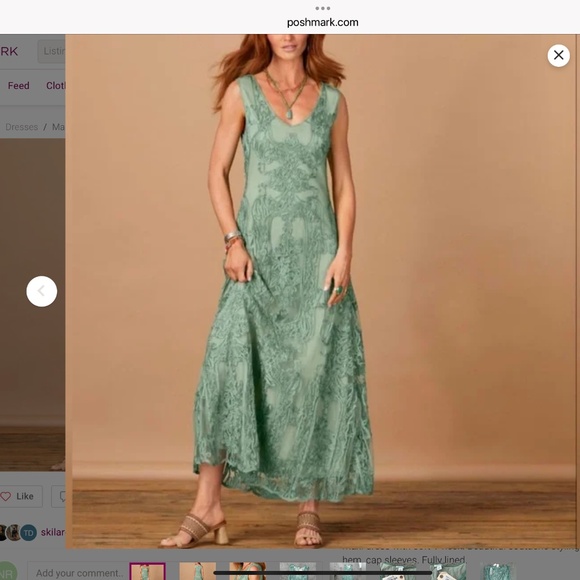Image resolution: width=580 pixels, height=580 pixels.
Task: Select the first highlighted thumbnail in strip
Action: point(147,571)
